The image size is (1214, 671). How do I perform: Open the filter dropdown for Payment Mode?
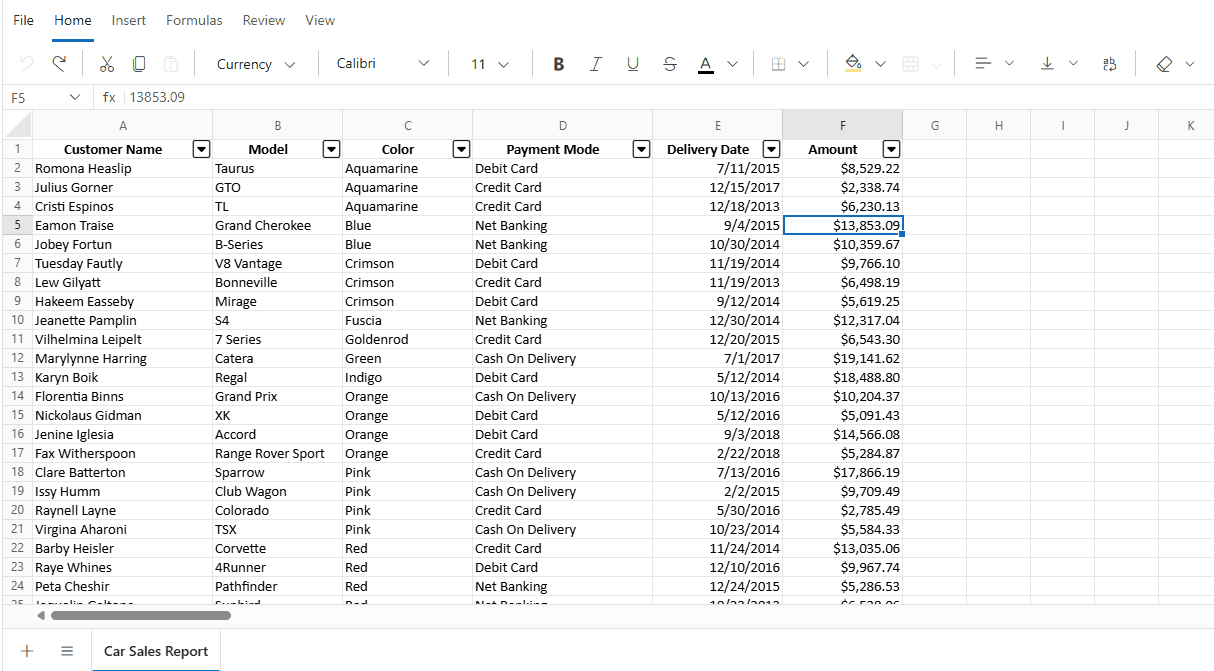click(x=641, y=148)
